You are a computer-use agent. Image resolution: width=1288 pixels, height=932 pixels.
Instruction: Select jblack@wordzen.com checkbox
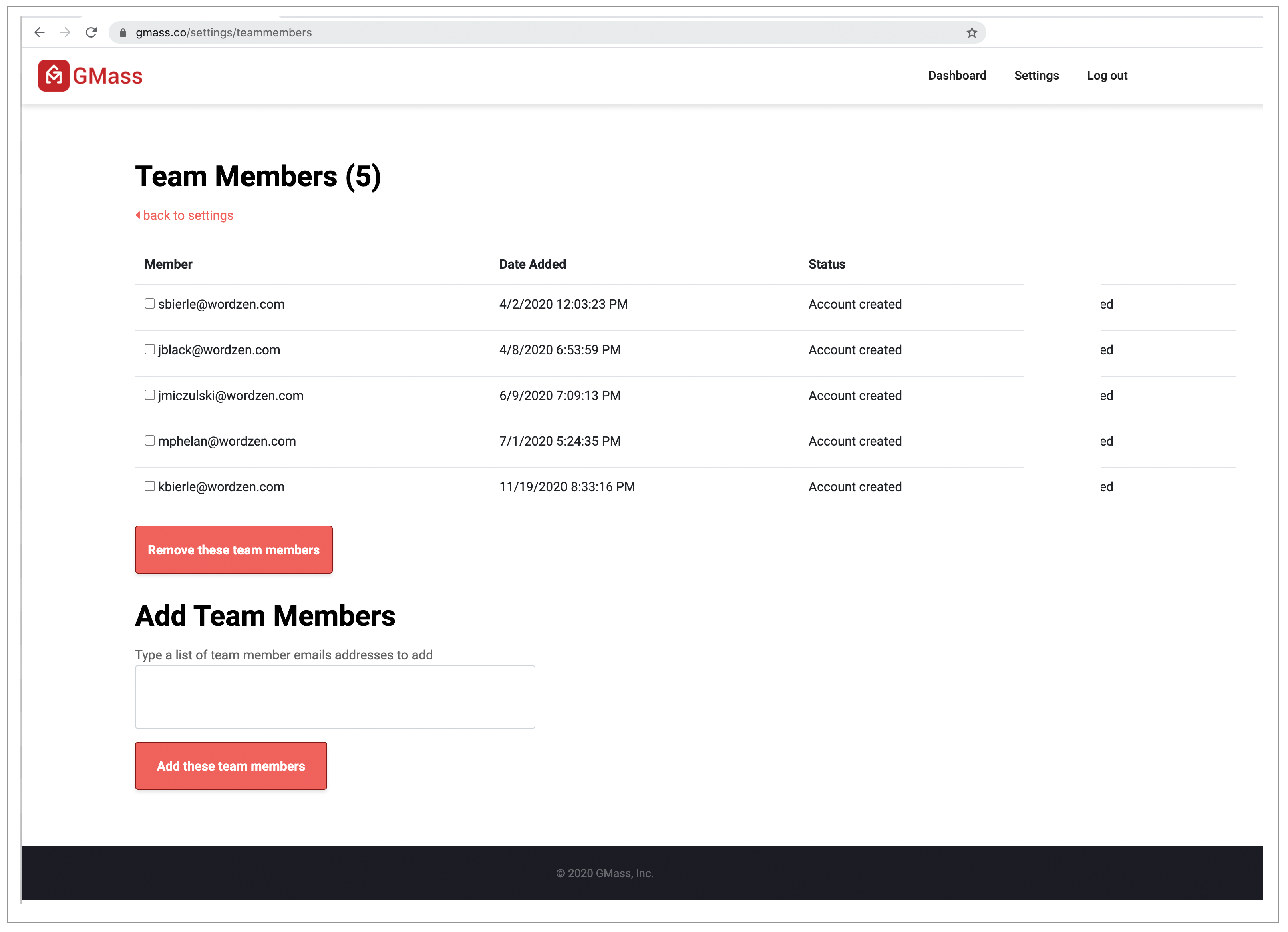pos(149,349)
